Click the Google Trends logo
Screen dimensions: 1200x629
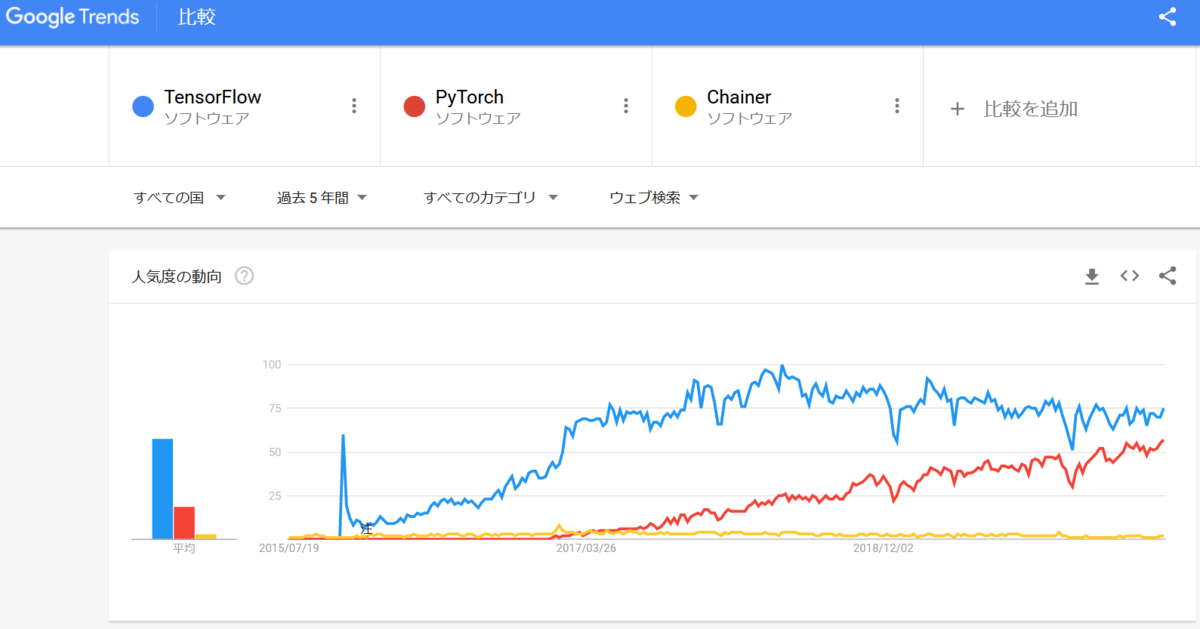coord(73,17)
